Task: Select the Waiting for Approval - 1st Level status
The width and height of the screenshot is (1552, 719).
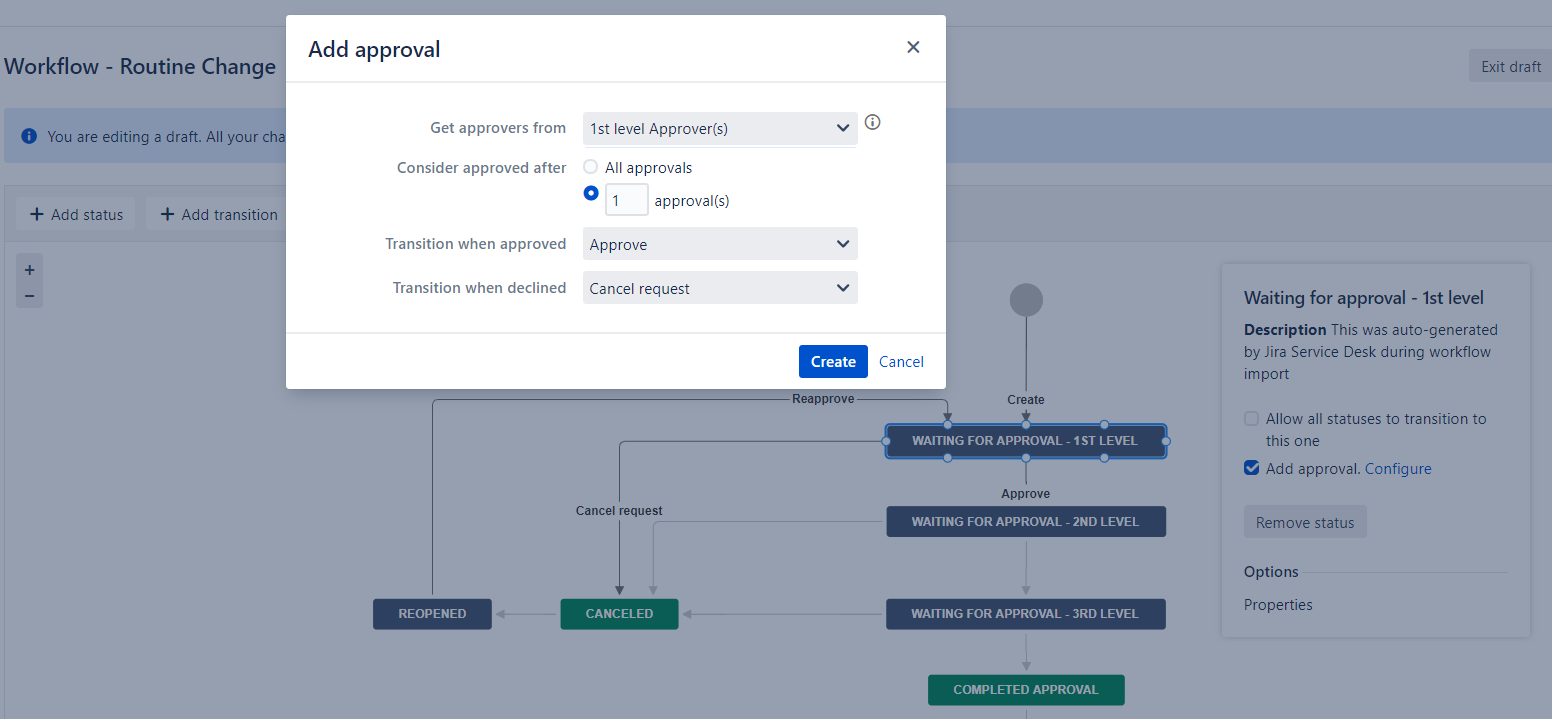Action: 1025,441
